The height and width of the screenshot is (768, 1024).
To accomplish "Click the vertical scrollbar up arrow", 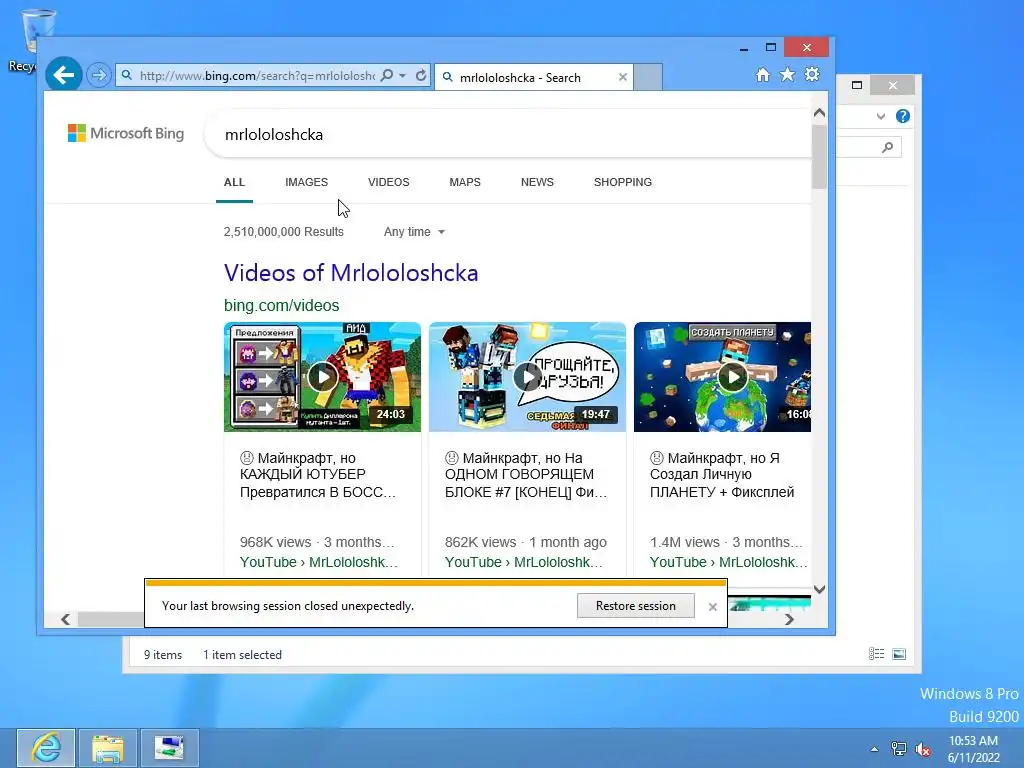I will [819, 112].
